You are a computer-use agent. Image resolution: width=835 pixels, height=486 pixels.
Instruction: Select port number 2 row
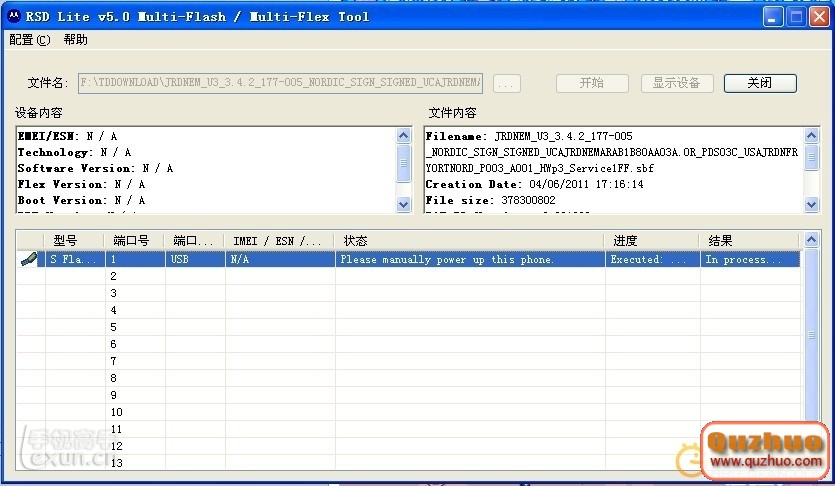point(408,276)
